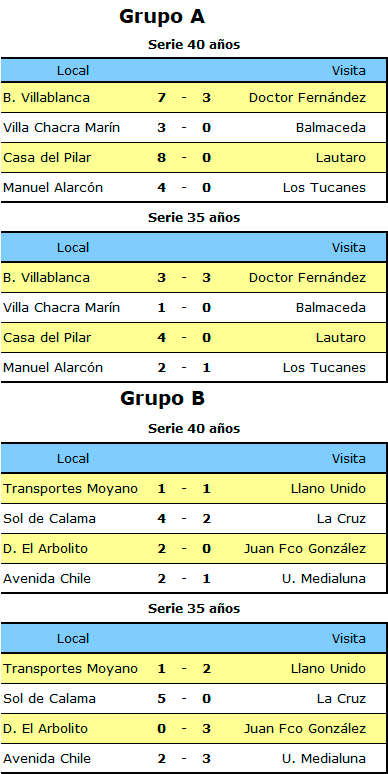Select Villa Chacra Marín in Serie 35 table
The width and height of the screenshot is (388, 774).
[61, 308]
